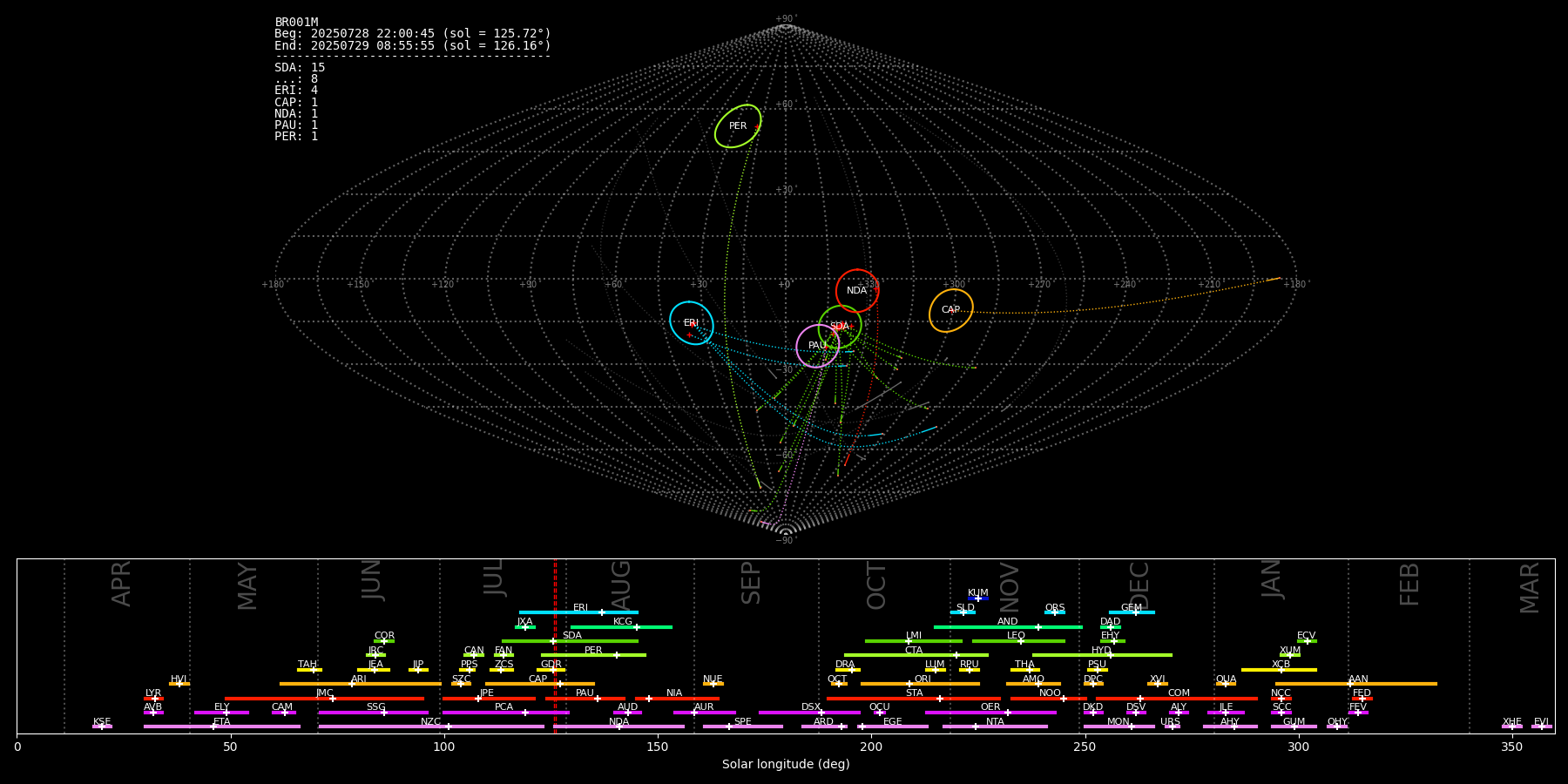Click the pink NZC timeline bar
The height and width of the screenshot is (784, 1568).
(431, 727)
